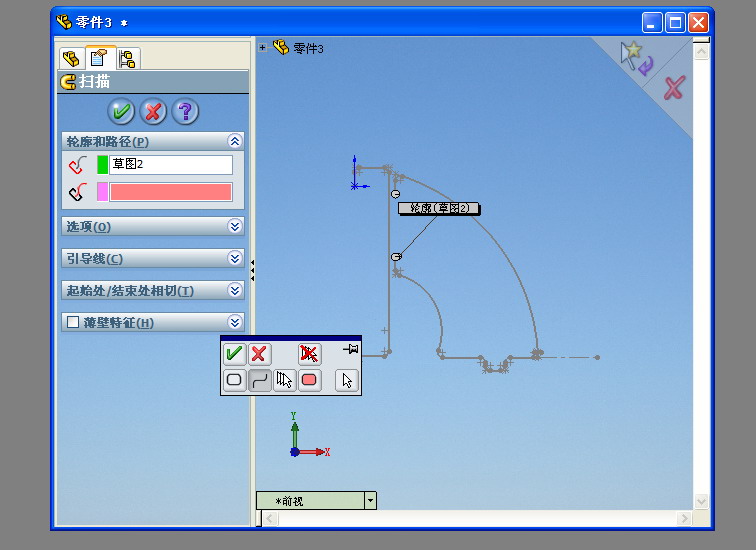The image size is (756, 550).
Task: Choose the standard pointer selection tool
Action: 347,380
